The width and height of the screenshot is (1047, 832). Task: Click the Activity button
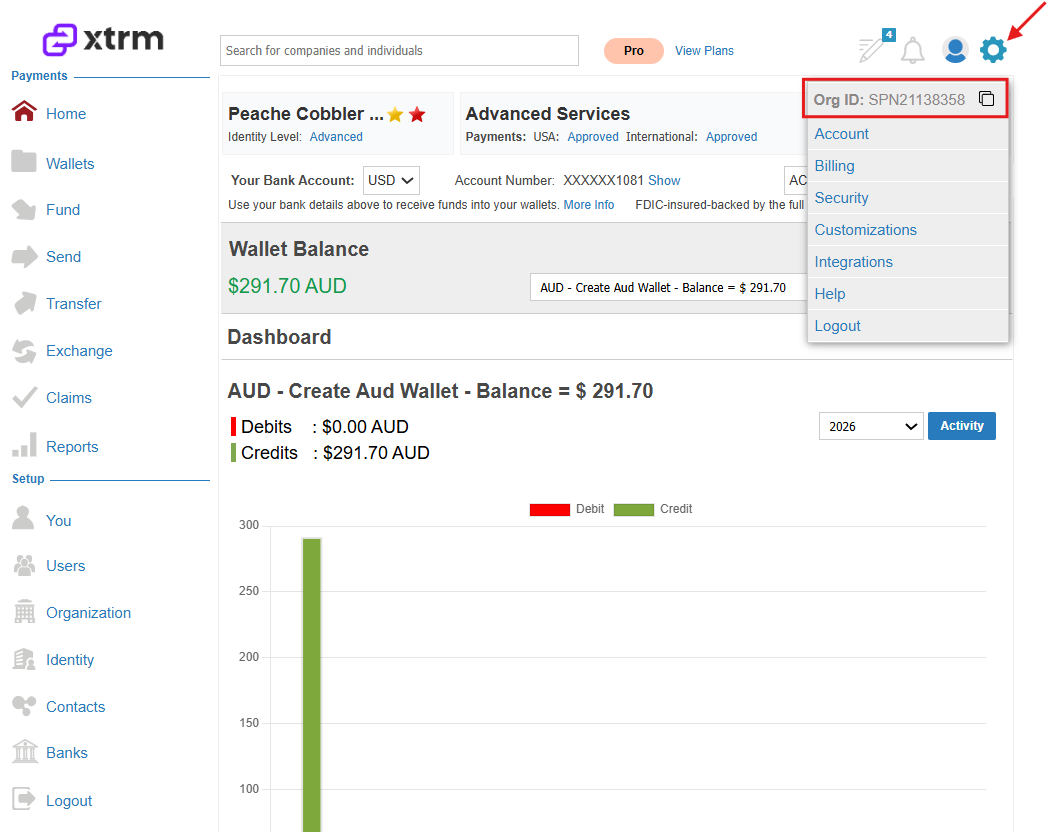pos(962,426)
